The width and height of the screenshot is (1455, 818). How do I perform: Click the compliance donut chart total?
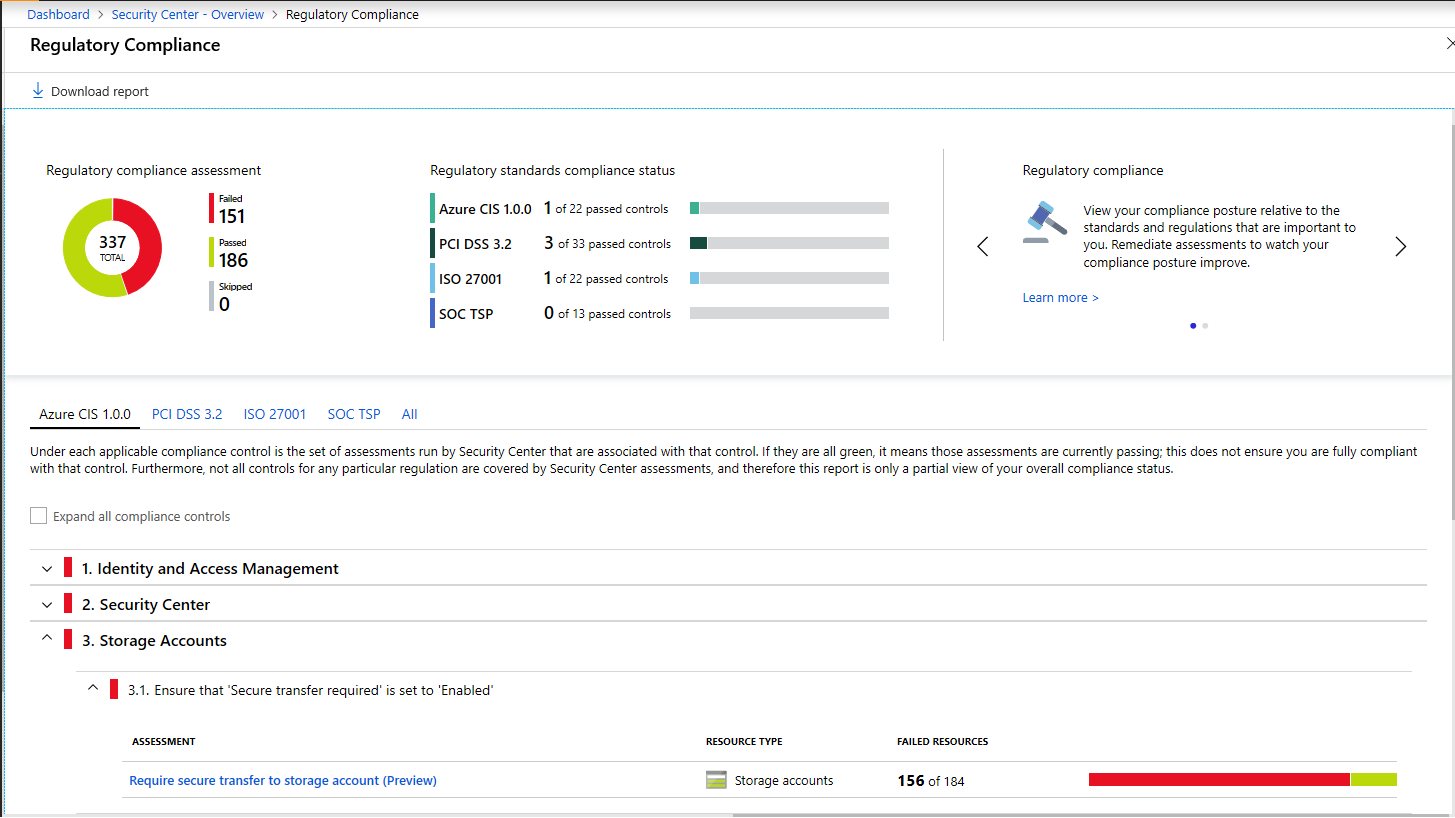[x=112, y=247]
